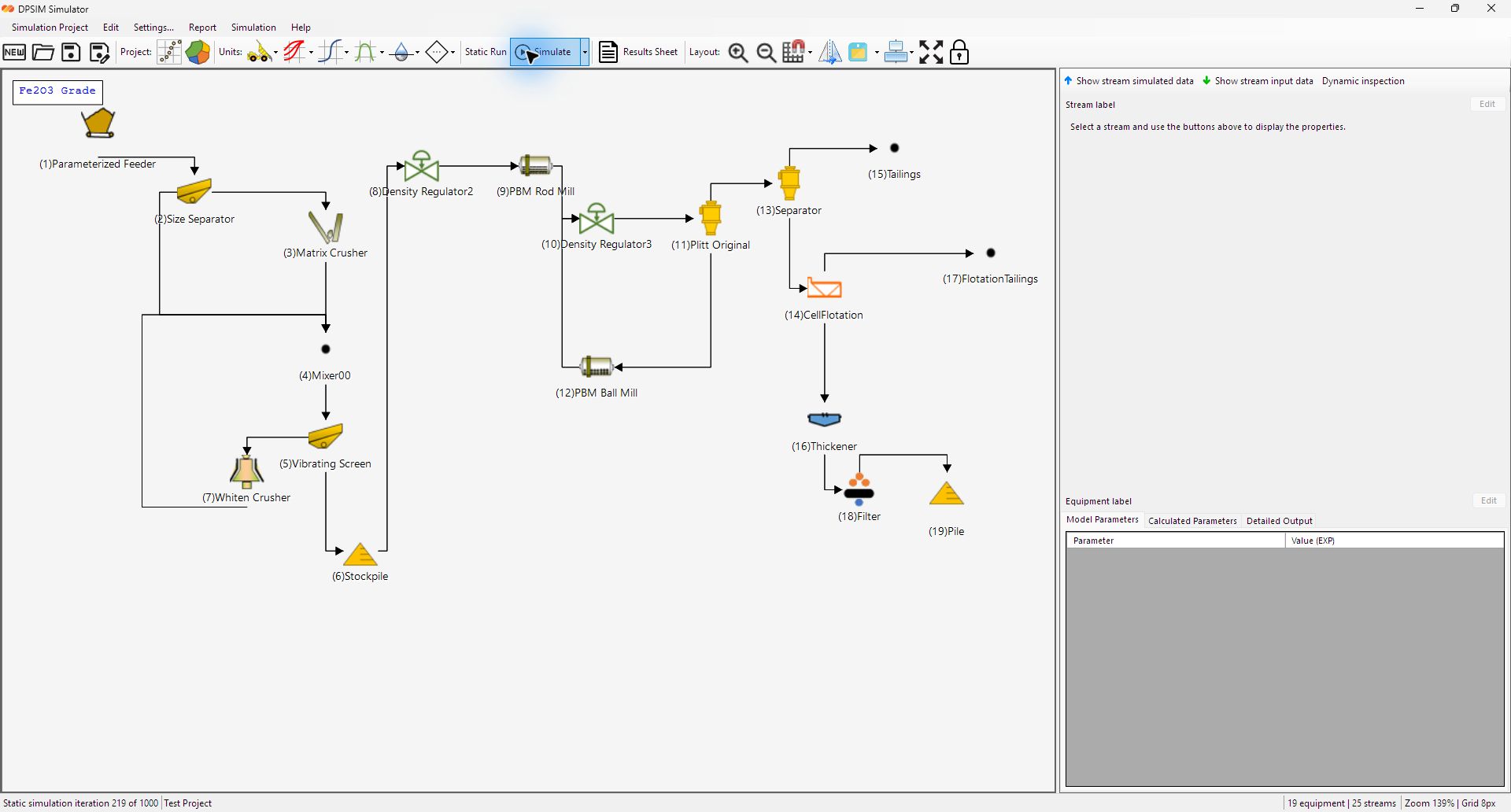Open the Report menu

pos(202,28)
